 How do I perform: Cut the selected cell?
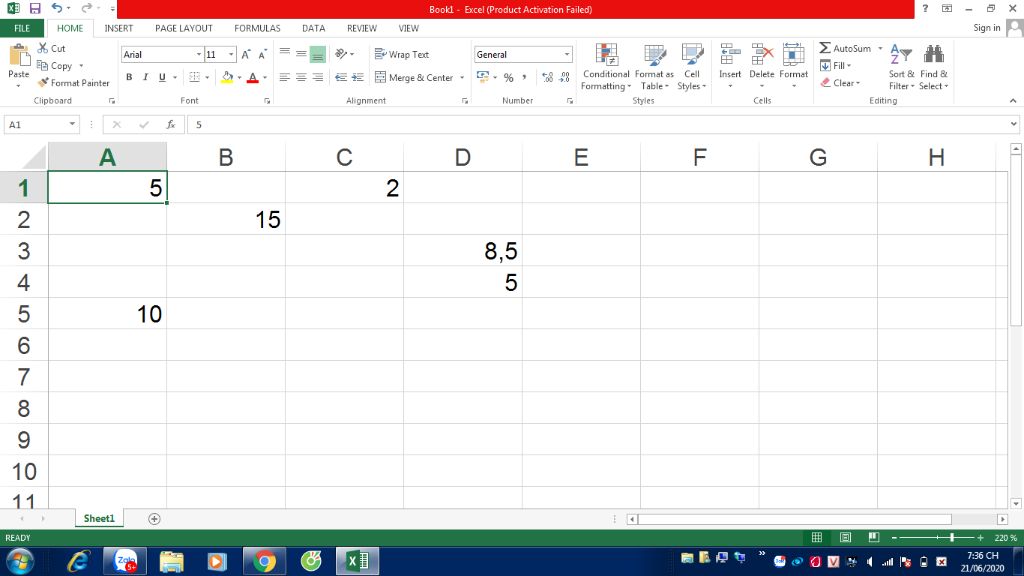click(52, 48)
